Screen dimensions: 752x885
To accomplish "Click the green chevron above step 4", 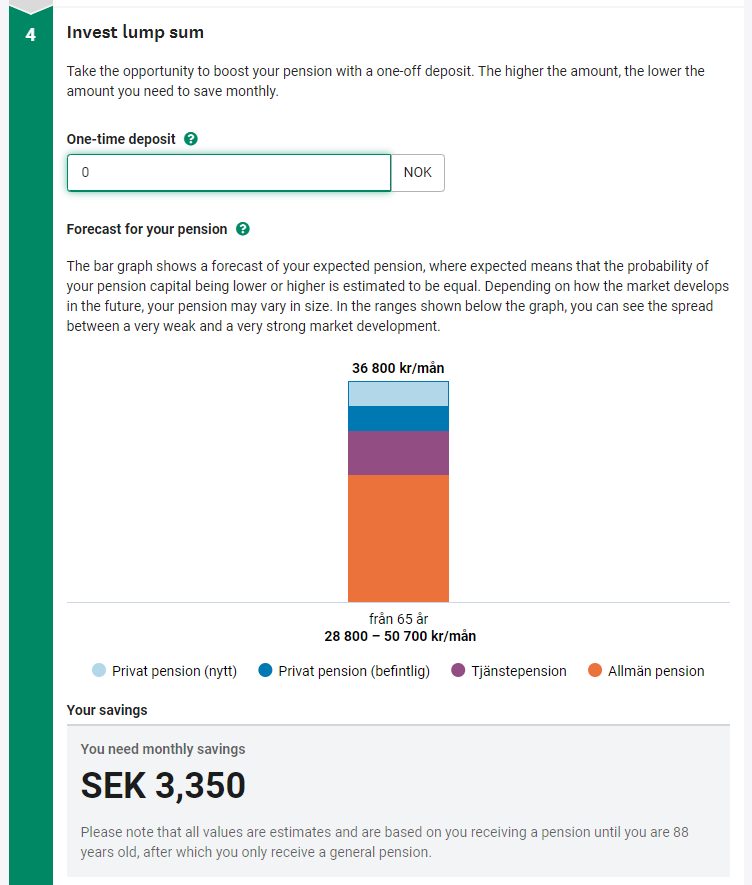I will [x=30, y=8].
